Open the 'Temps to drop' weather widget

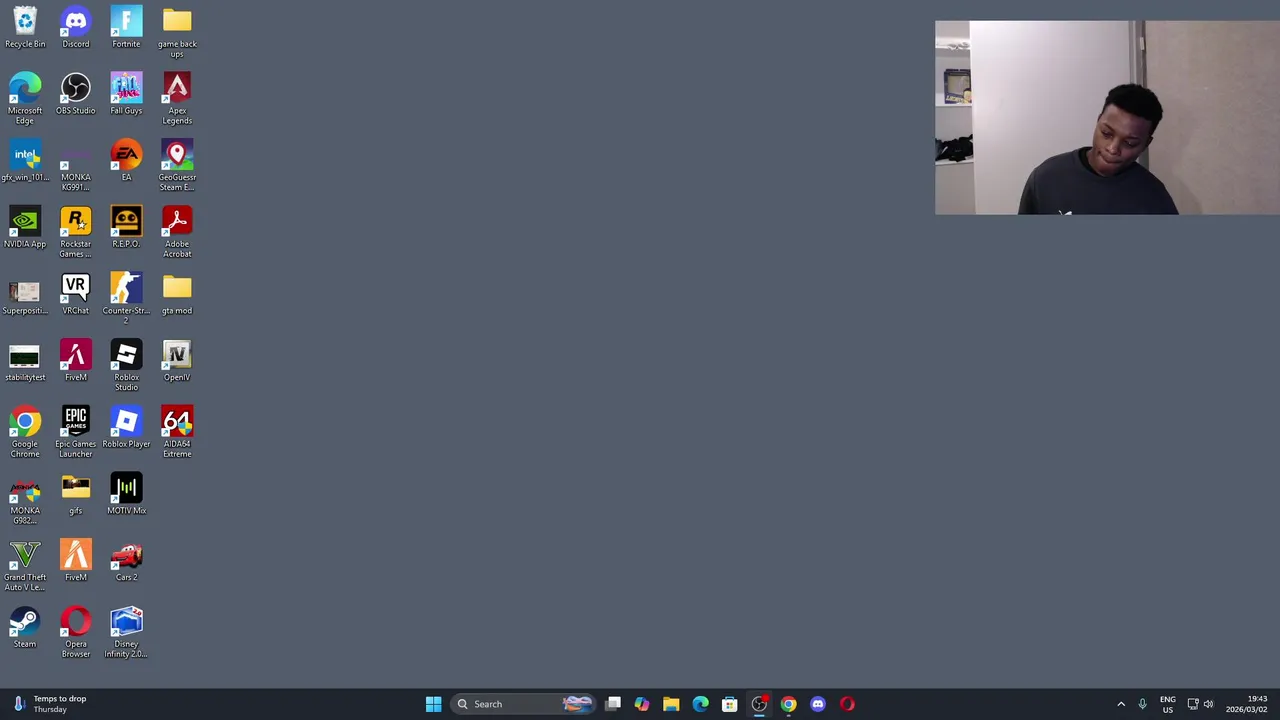click(x=52, y=704)
